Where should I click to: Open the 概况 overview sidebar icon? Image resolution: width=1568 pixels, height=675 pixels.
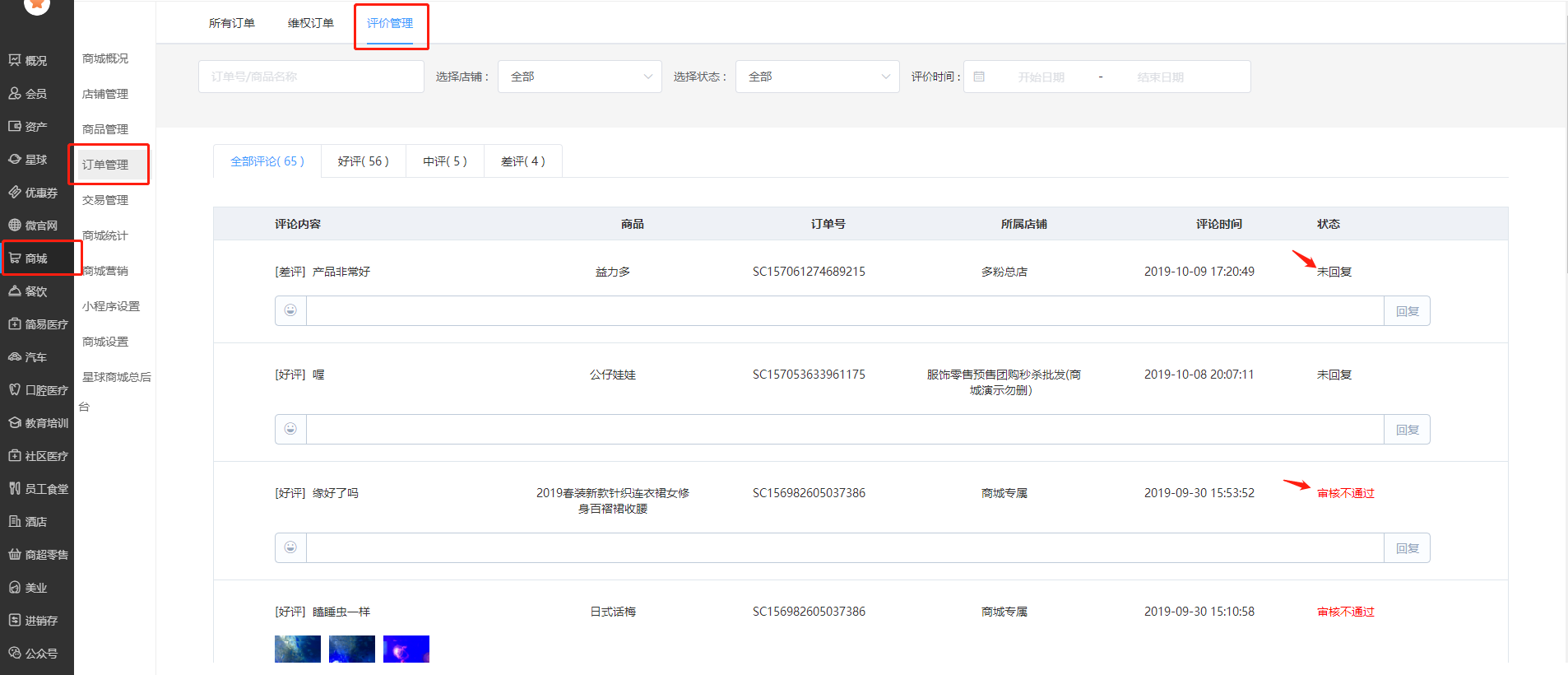pyautogui.click(x=15, y=60)
